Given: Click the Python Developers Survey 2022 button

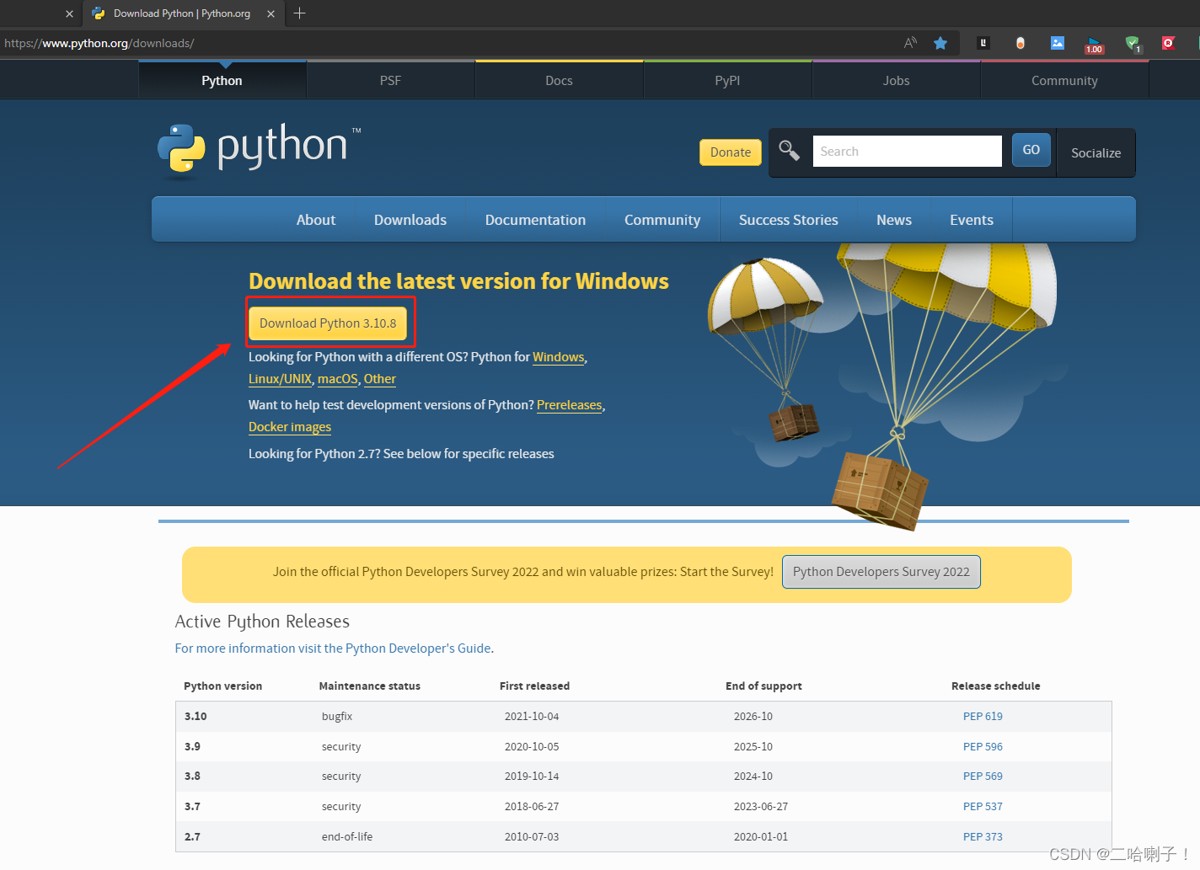Looking at the screenshot, I should [881, 572].
